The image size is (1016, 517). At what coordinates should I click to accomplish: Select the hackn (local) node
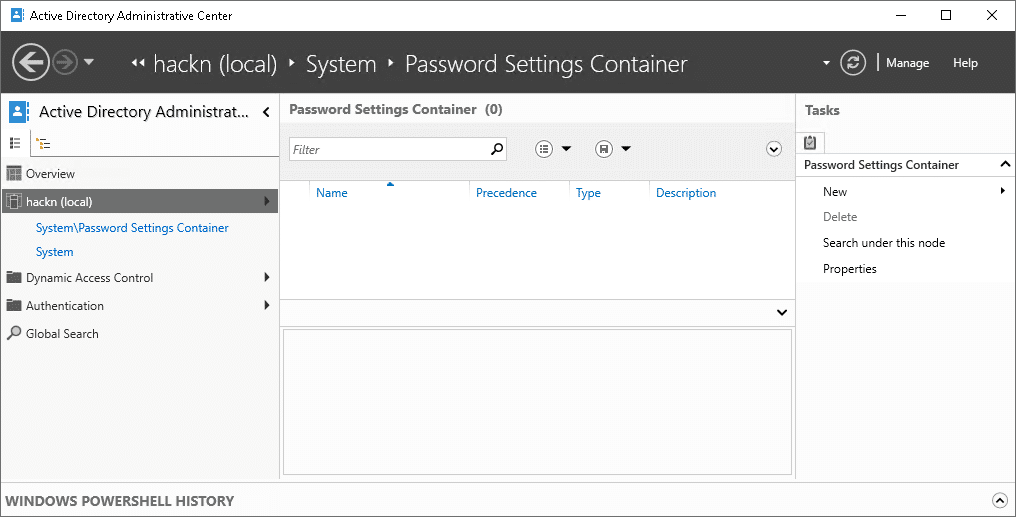(x=140, y=201)
